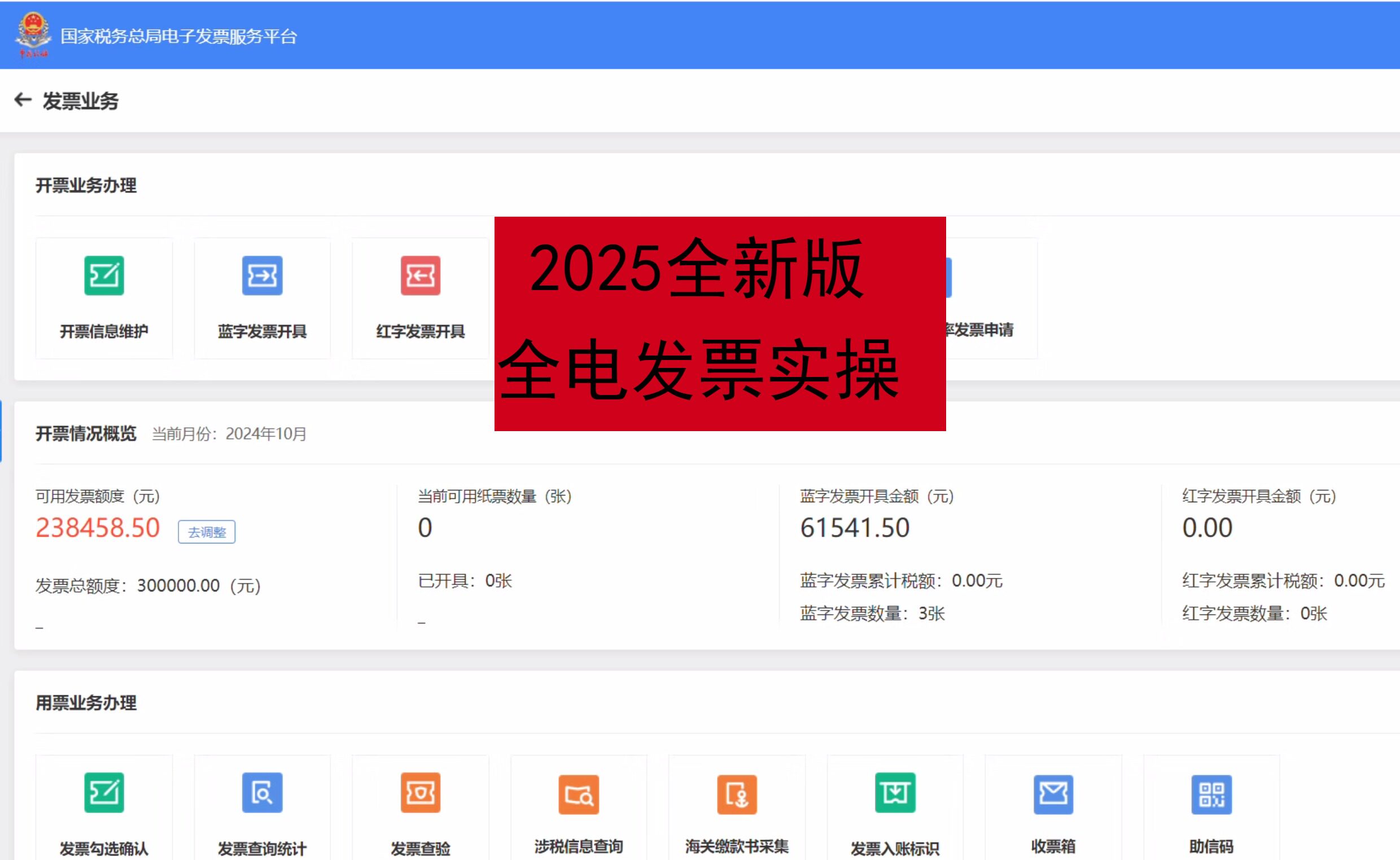The image size is (1400, 860).
Task: Click the 发票查询统计 icon
Action: (x=262, y=792)
